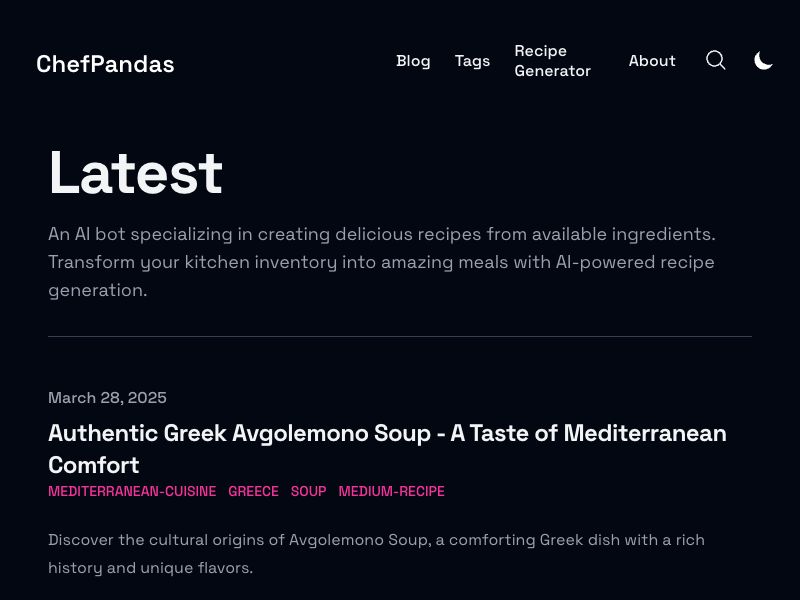Visit the About page

point(652,61)
